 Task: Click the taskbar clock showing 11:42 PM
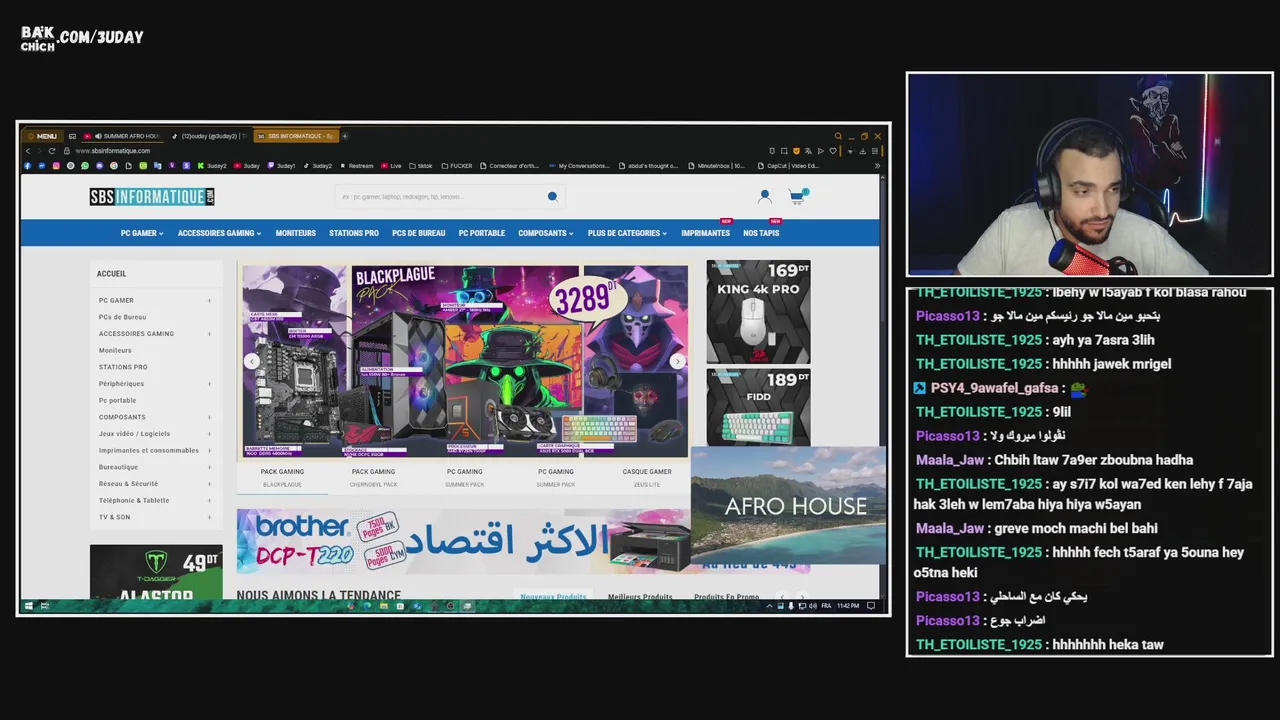coord(848,606)
